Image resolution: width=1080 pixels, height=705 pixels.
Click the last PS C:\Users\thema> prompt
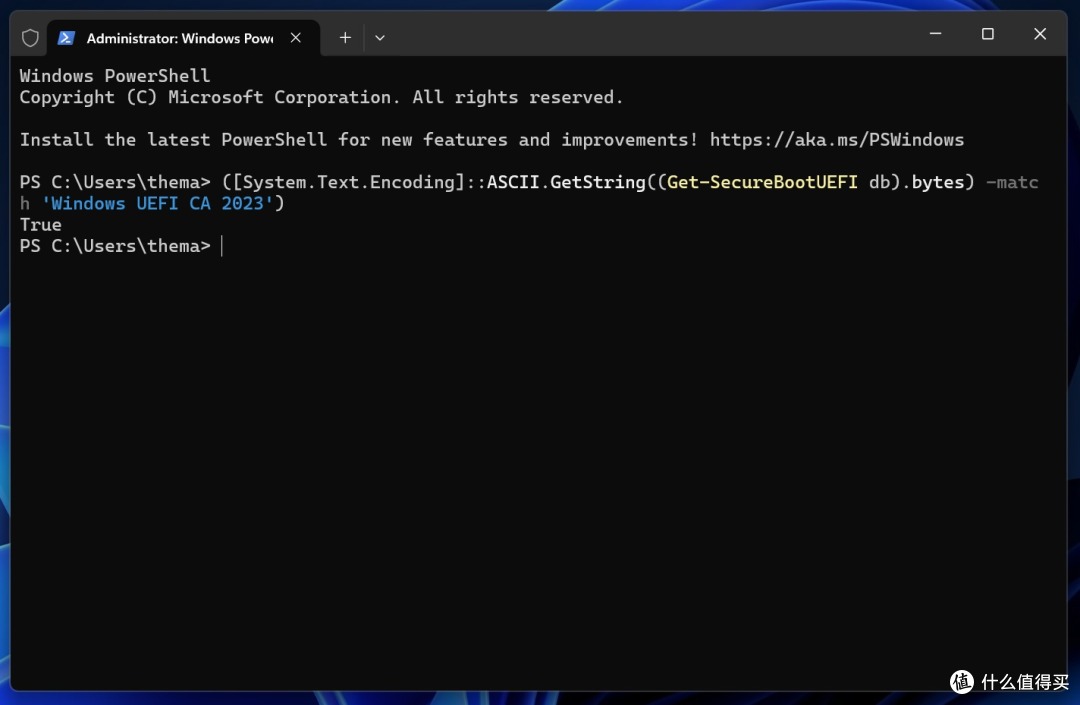point(115,246)
